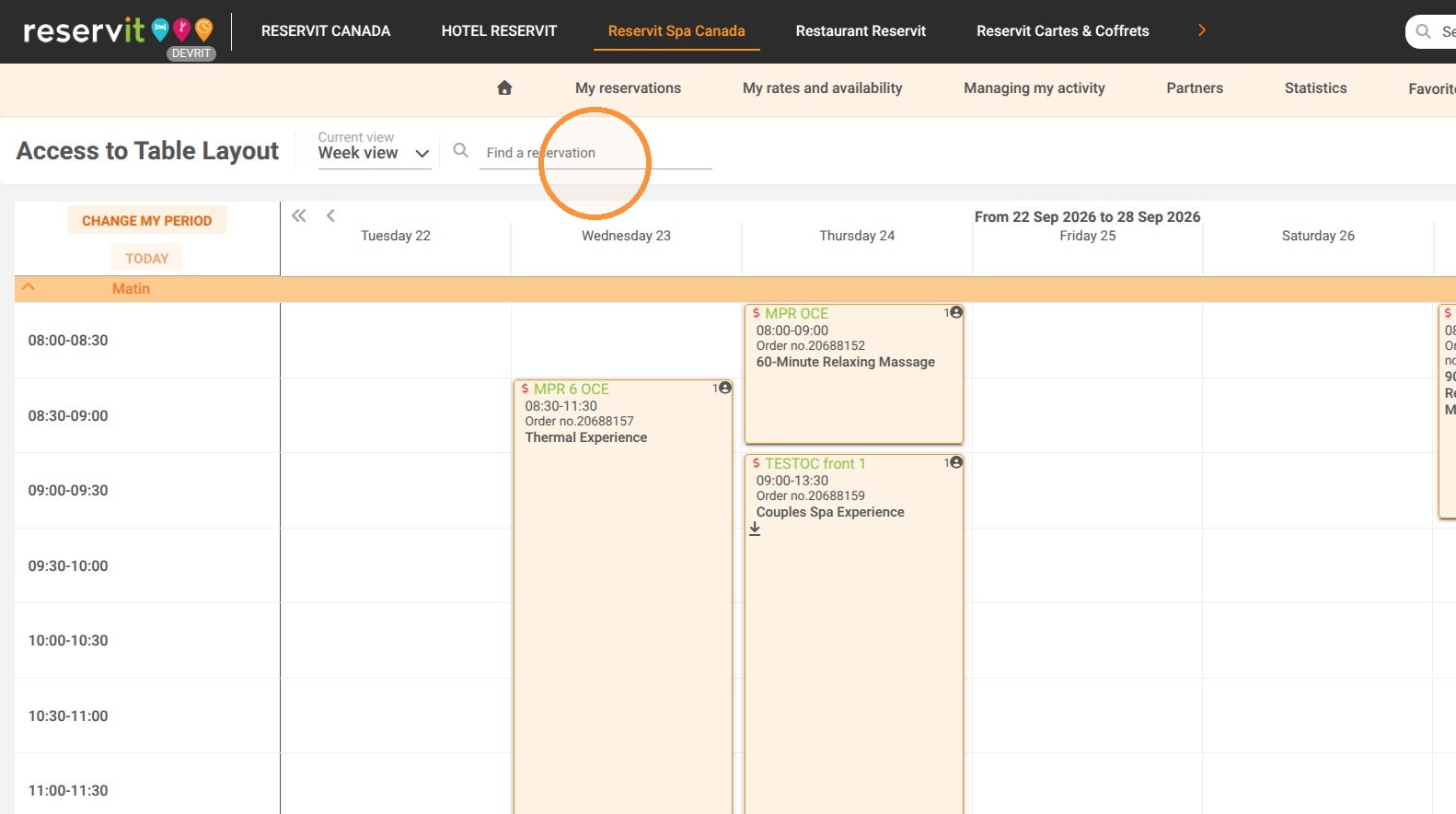Open My rates and availability menu
This screenshot has width=1456, height=814.
click(823, 88)
